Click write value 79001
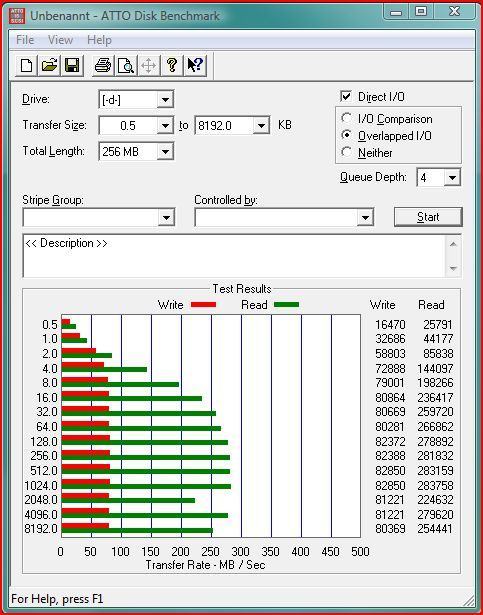This screenshot has height=615, width=483. pyautogui.click(x=390, y=383)
